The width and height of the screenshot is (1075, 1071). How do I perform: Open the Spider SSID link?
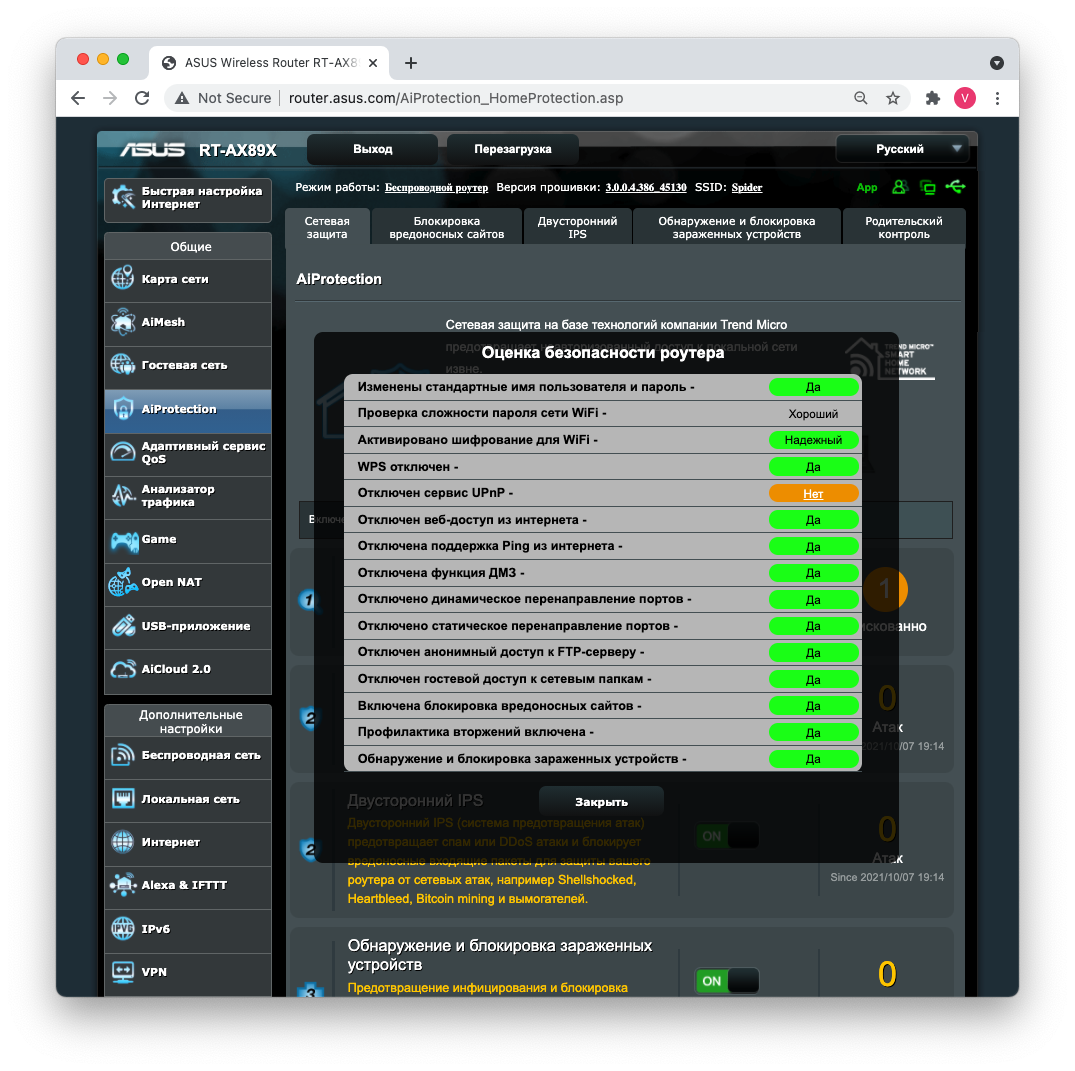(747, 187)
